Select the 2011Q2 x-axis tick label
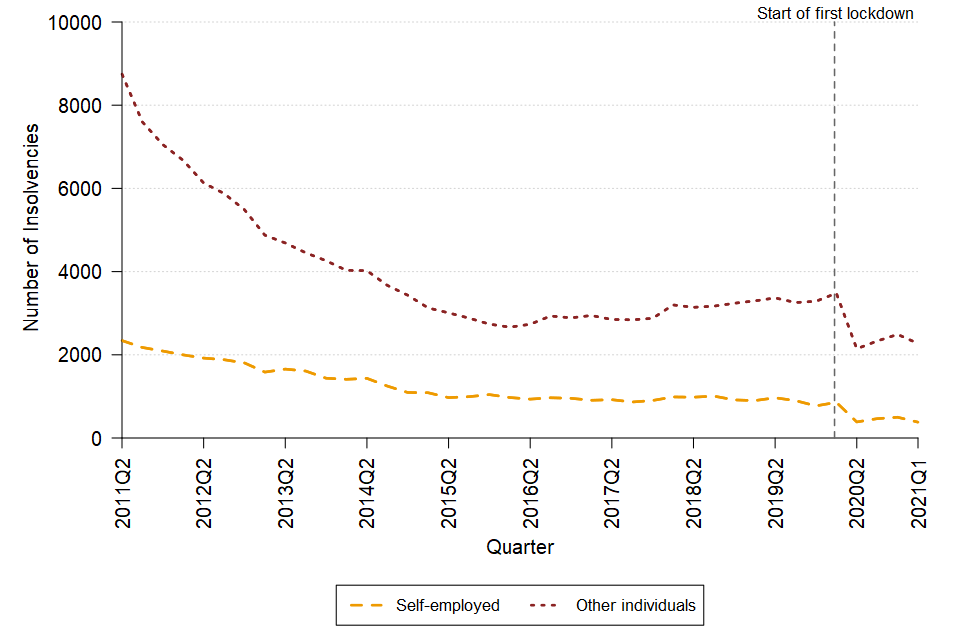The width and height of the screenshot is (960, 640). [122, 488]
